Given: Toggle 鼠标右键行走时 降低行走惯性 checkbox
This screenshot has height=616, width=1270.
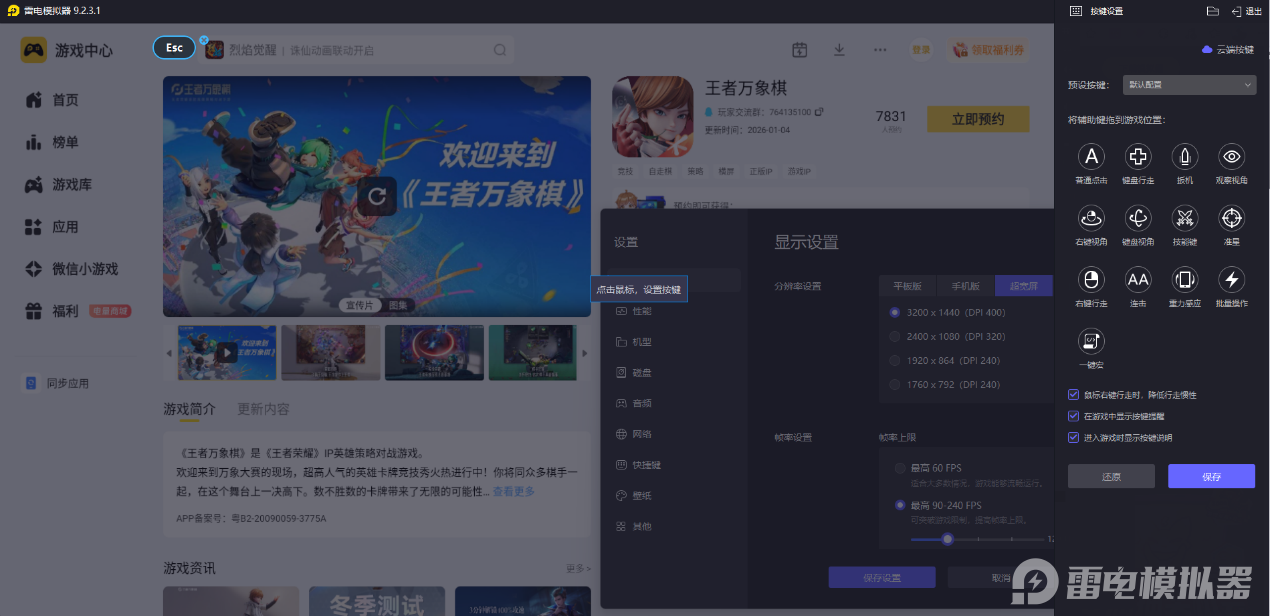Looking at the screenshot, I should (x=1074, y=395).
